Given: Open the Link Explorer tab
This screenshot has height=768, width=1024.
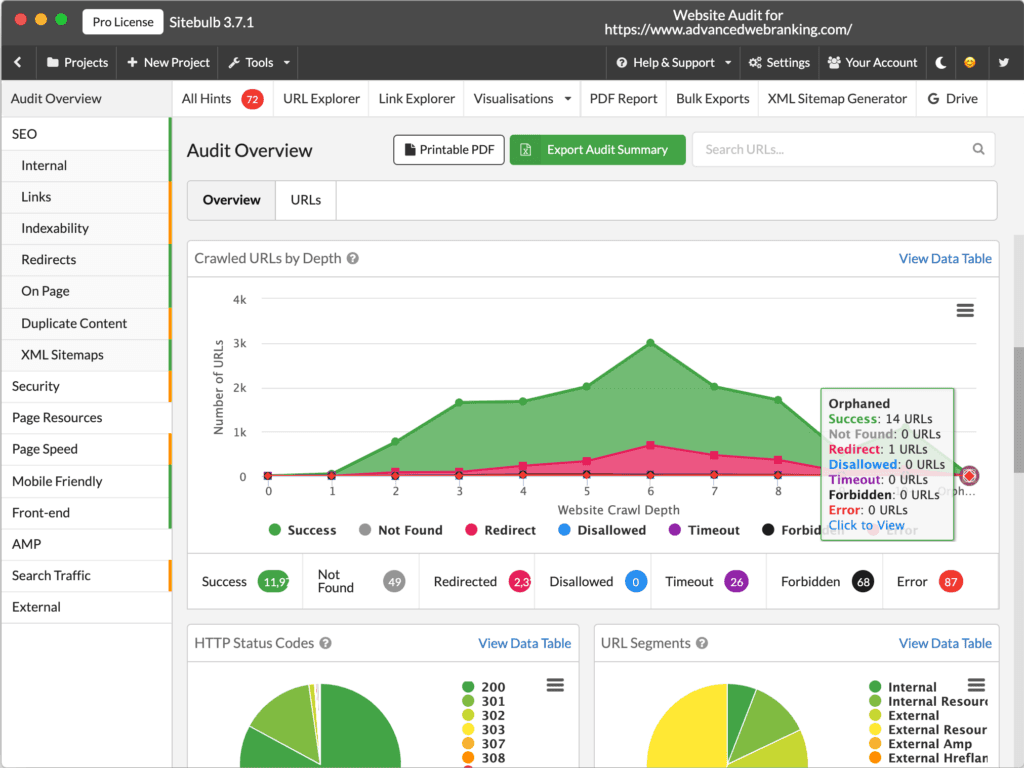Looking at the screenshot, I should [417, 99].
